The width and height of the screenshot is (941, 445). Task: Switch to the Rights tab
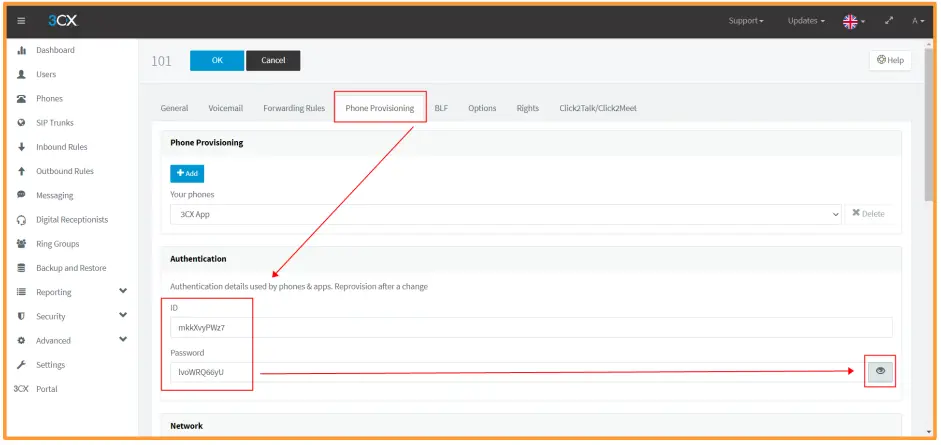click(x=528, y=108)
